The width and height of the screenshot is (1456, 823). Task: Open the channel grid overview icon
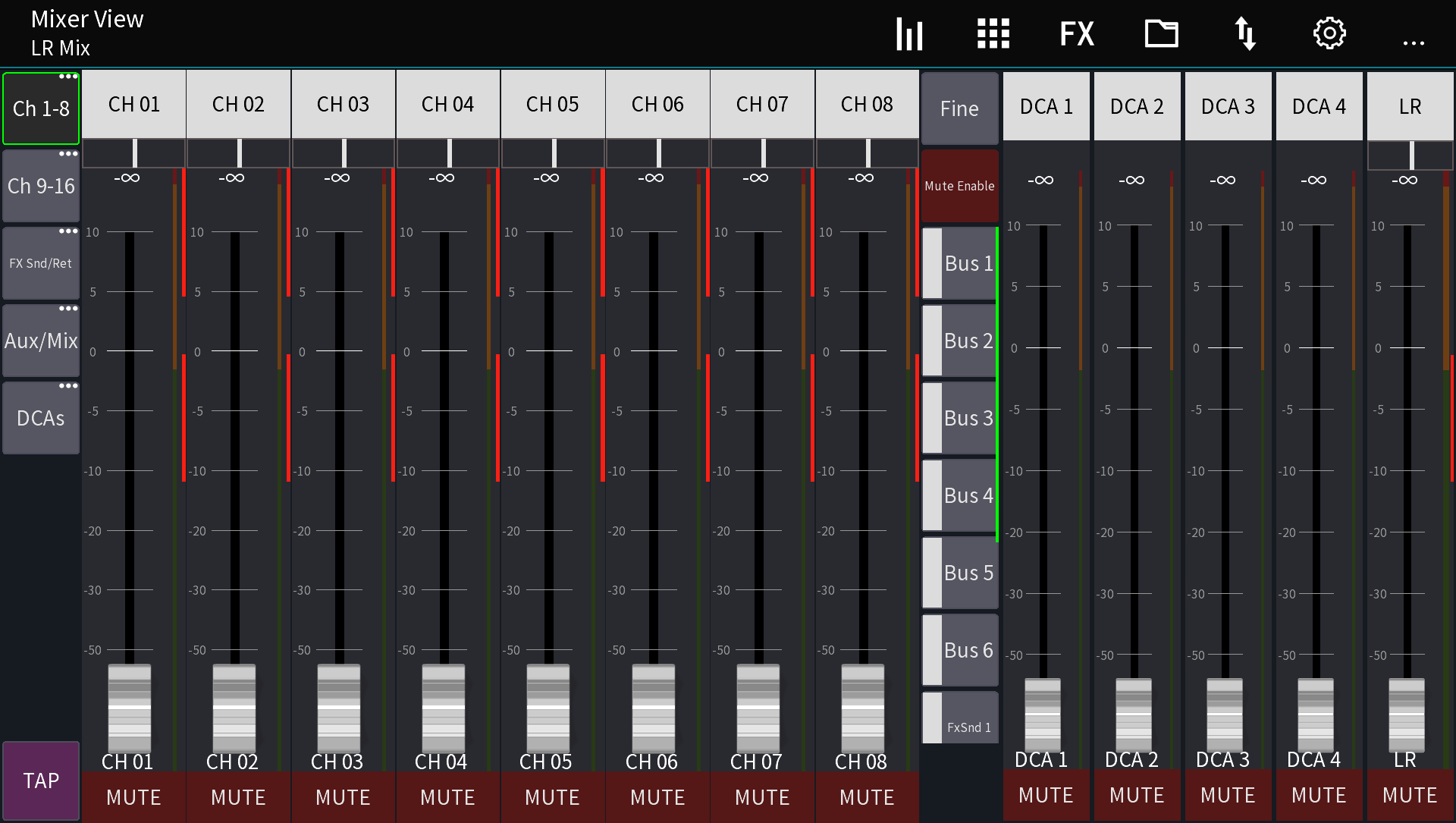coord(993,33)
